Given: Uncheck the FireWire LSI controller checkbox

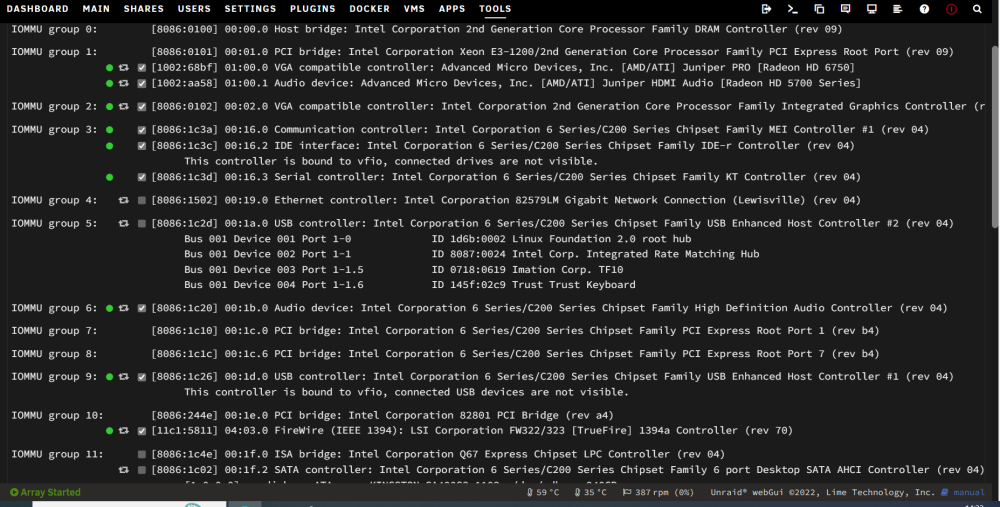Looking at the screenshot, I should [142, 431].
